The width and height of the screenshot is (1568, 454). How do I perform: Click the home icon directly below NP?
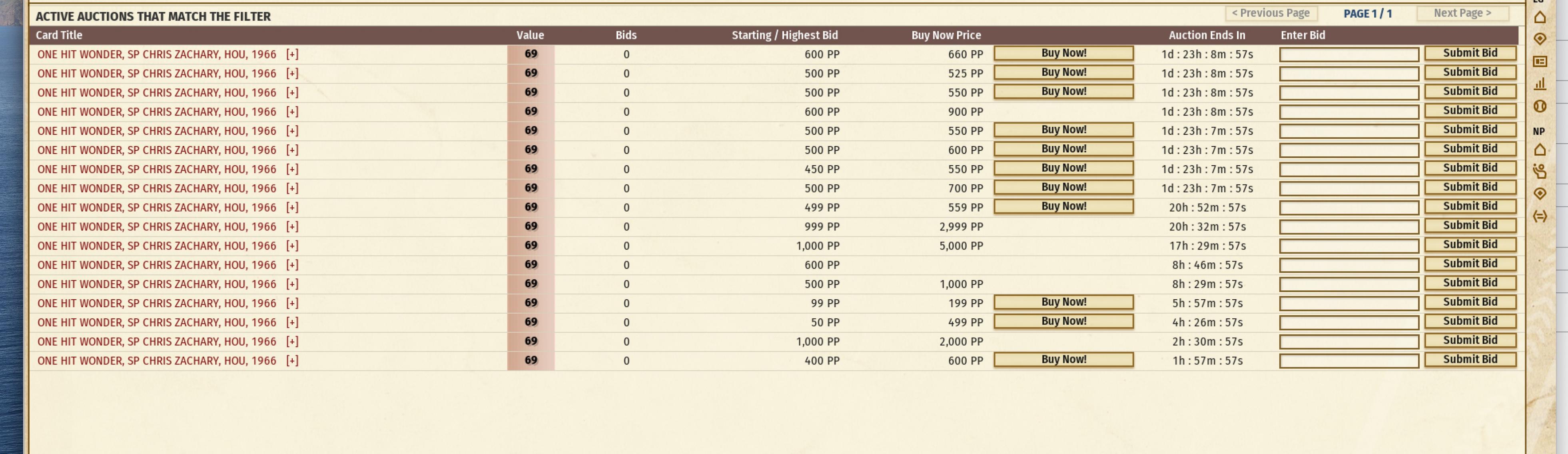[x=1539, y=150]
